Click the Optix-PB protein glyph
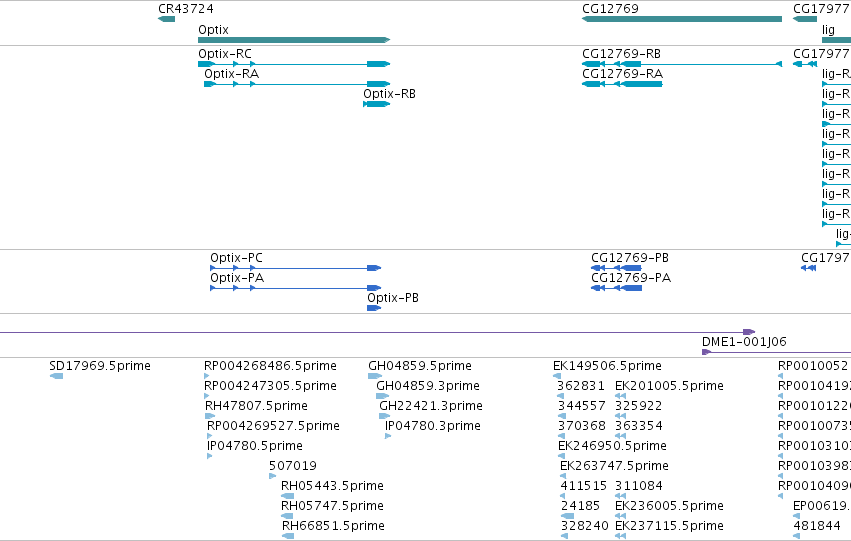851x541 pixels. 374,308
